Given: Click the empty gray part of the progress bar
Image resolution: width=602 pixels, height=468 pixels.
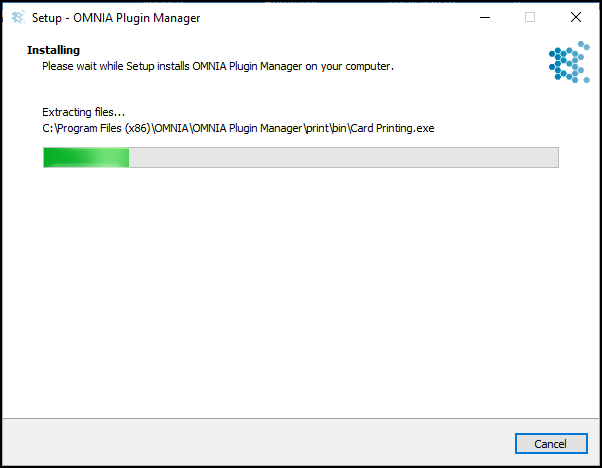Looking at the screenshot, I should [x=343, y=157].
